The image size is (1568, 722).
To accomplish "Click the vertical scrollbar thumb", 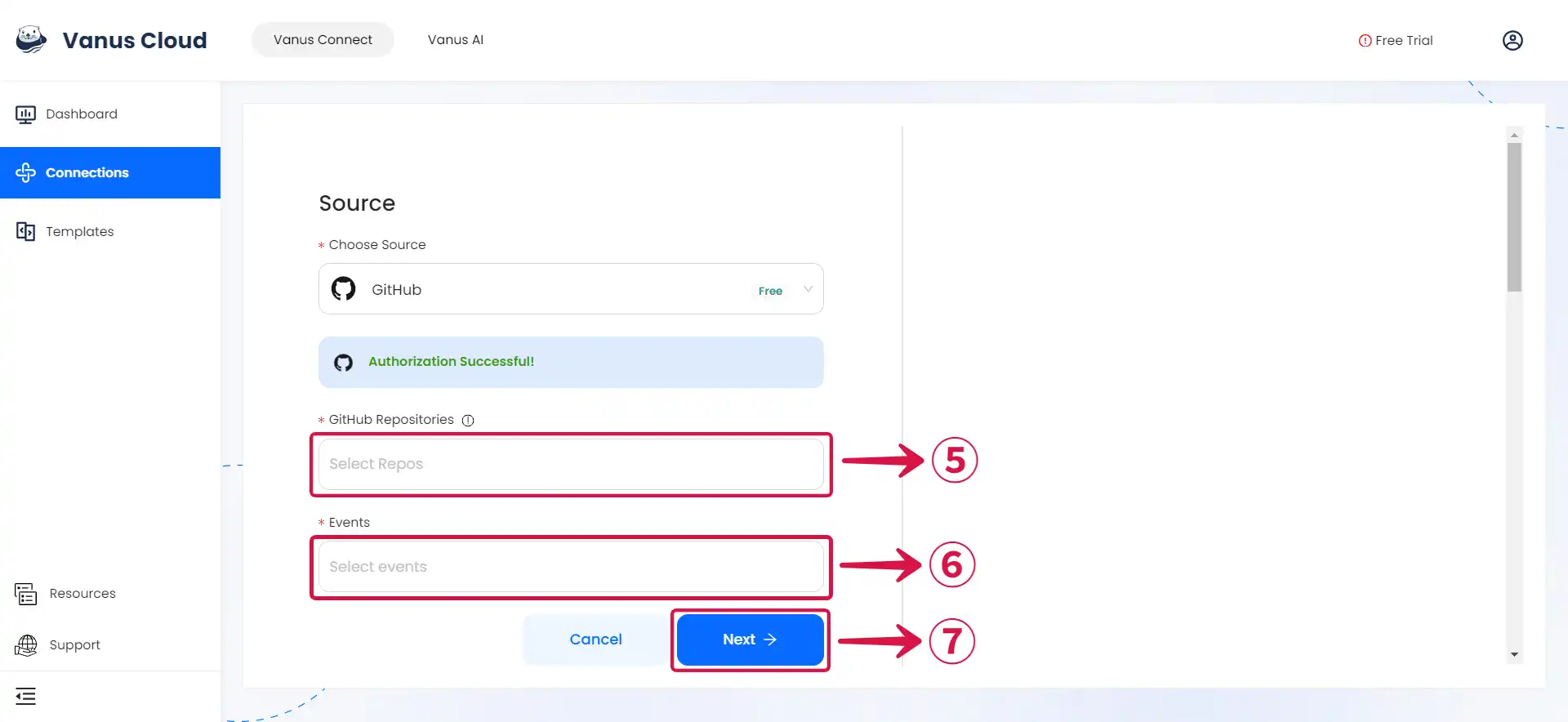I will pos(1514,217).
